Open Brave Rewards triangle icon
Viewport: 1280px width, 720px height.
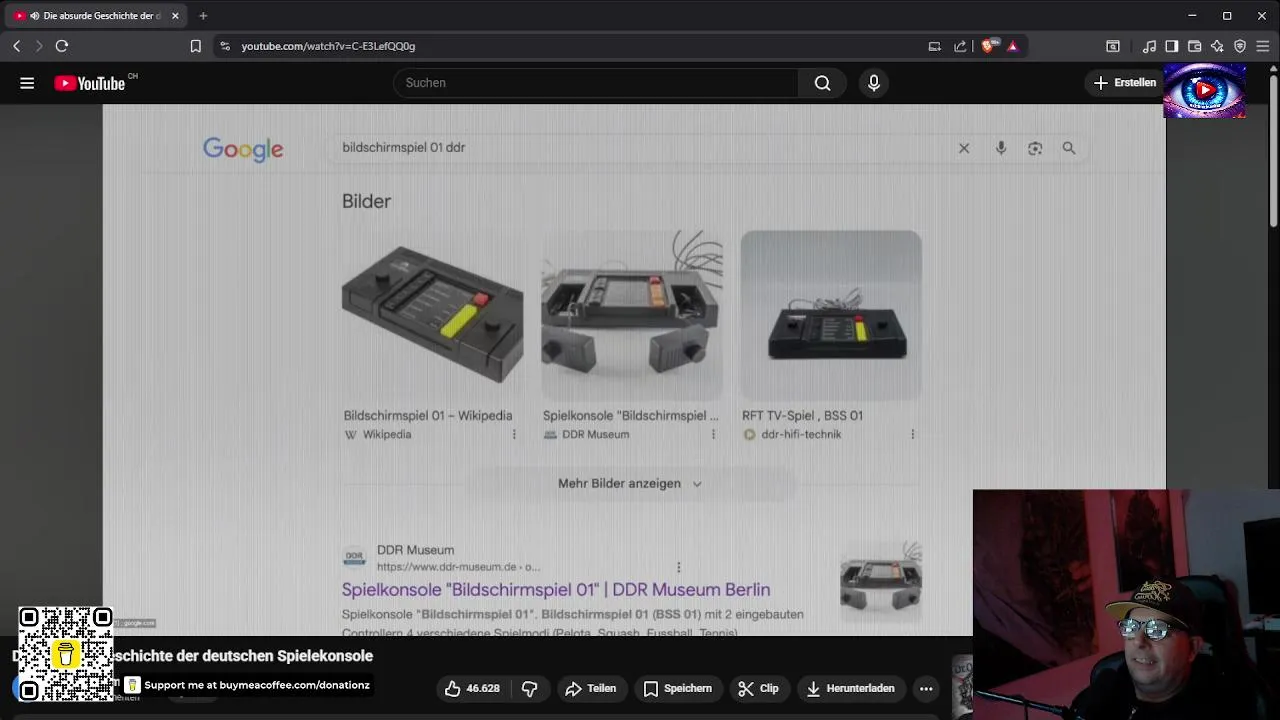[1012, 46]
